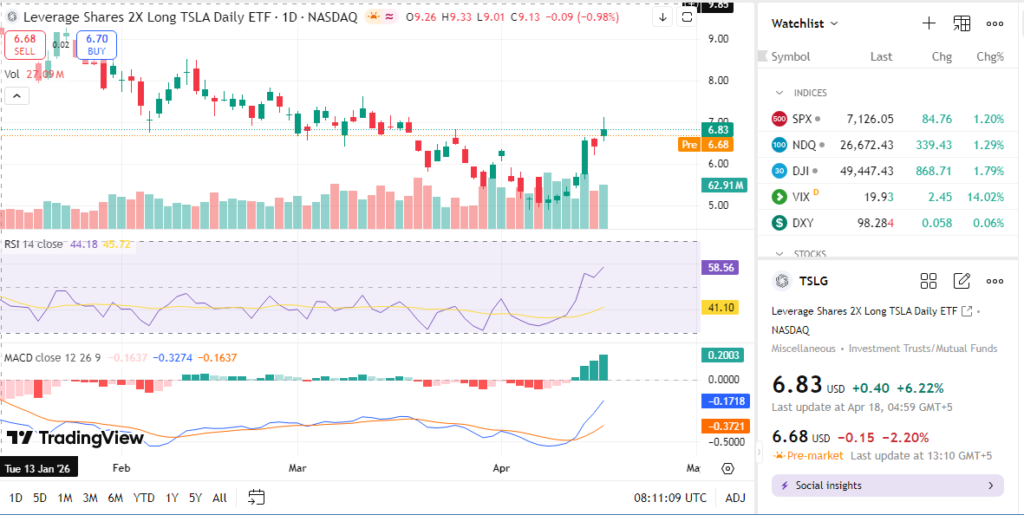Click the 6.68 SELL button
This screenshot has width=1024, height=515.
pyautogui.click(x=22, y=44)
